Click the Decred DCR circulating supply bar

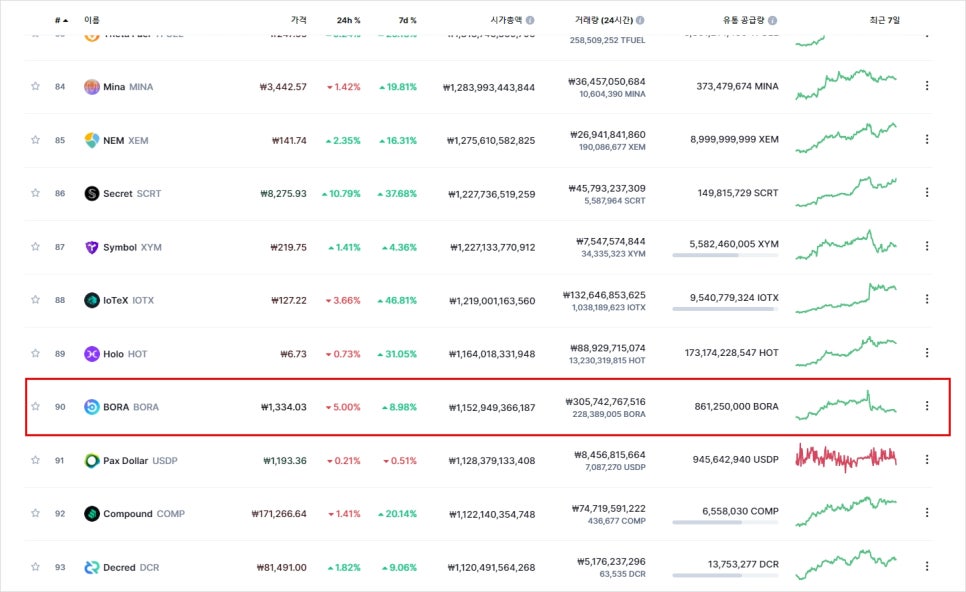point(725,575)
